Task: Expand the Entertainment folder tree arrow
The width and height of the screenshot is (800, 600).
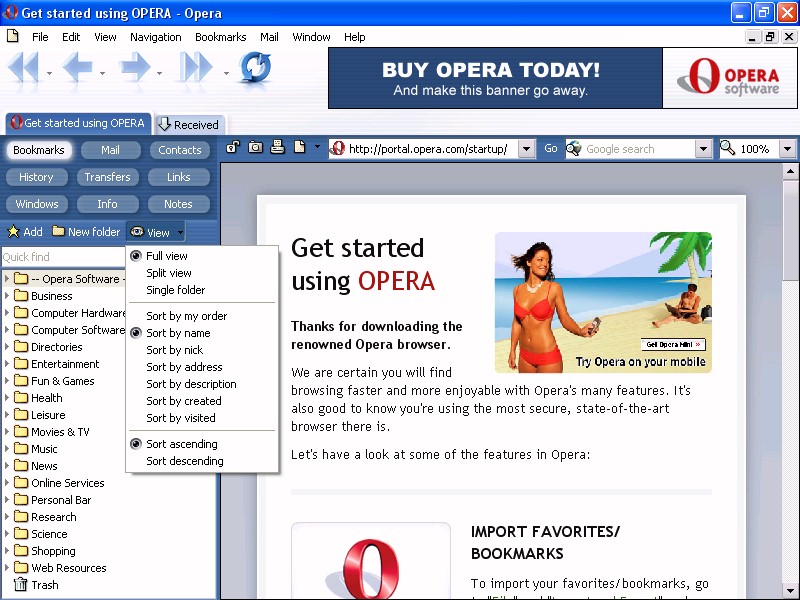Action: [7, 364]
